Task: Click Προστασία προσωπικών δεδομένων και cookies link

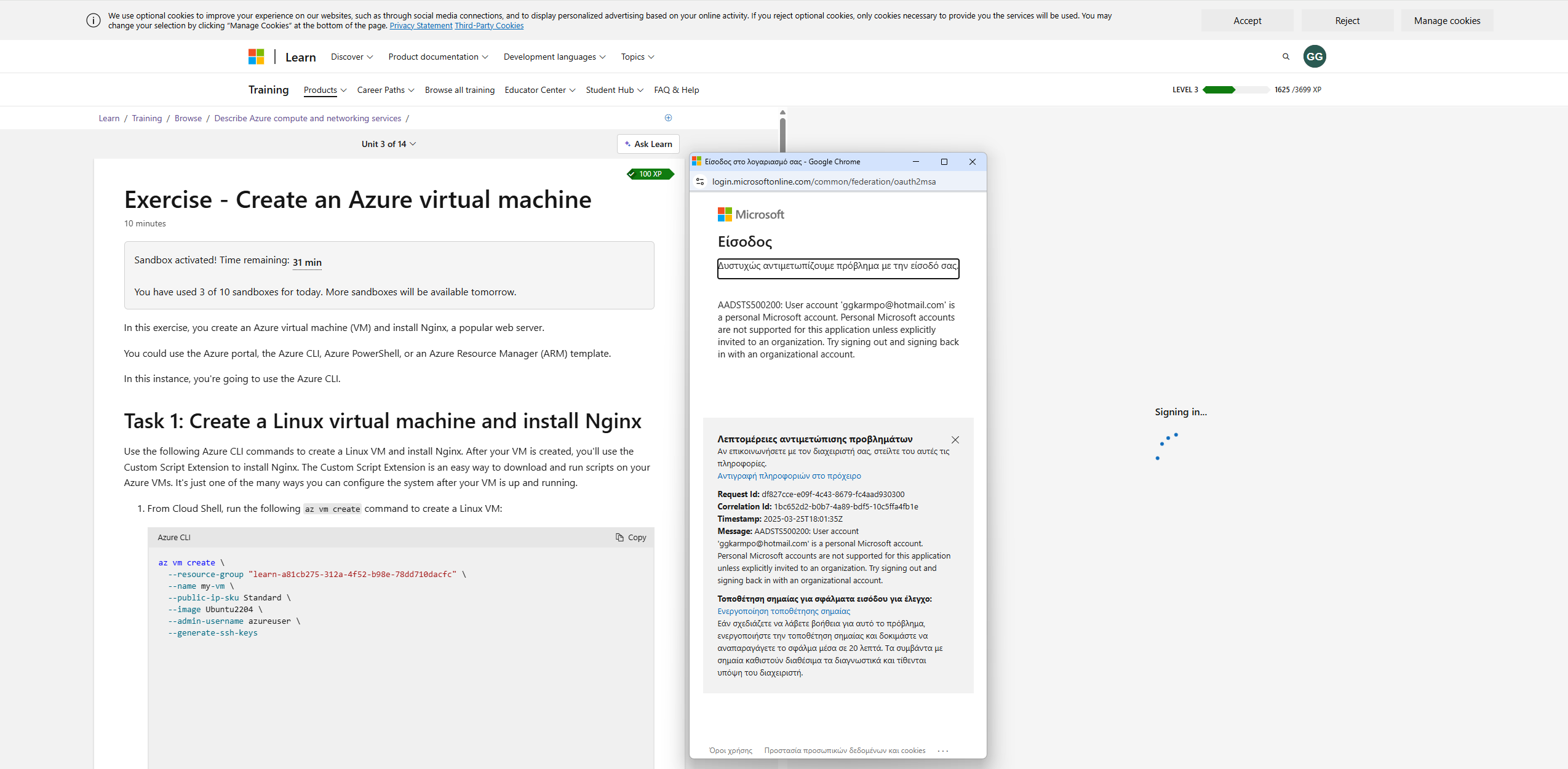Action: pyautogui.click(x=845, y=751)
